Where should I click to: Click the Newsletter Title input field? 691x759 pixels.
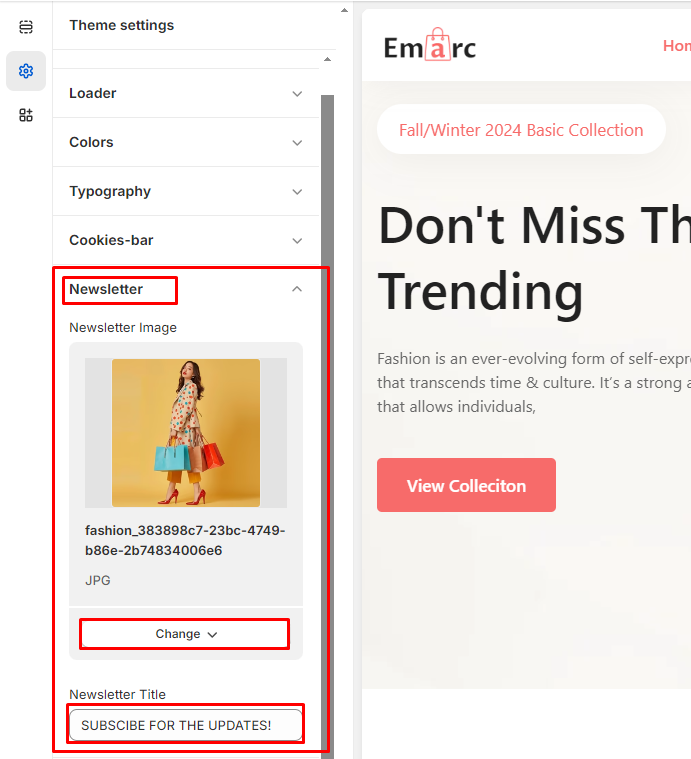tap(186, 725)
